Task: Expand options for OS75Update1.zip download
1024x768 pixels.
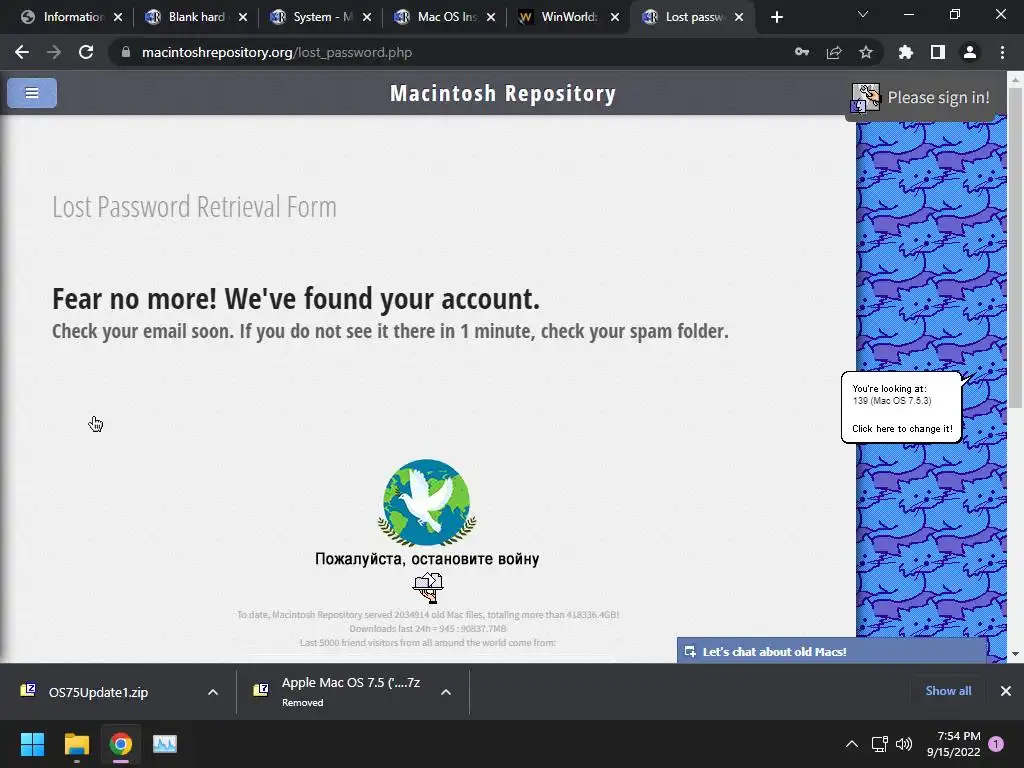Action: pyautogui.click(x=213, y=692)
